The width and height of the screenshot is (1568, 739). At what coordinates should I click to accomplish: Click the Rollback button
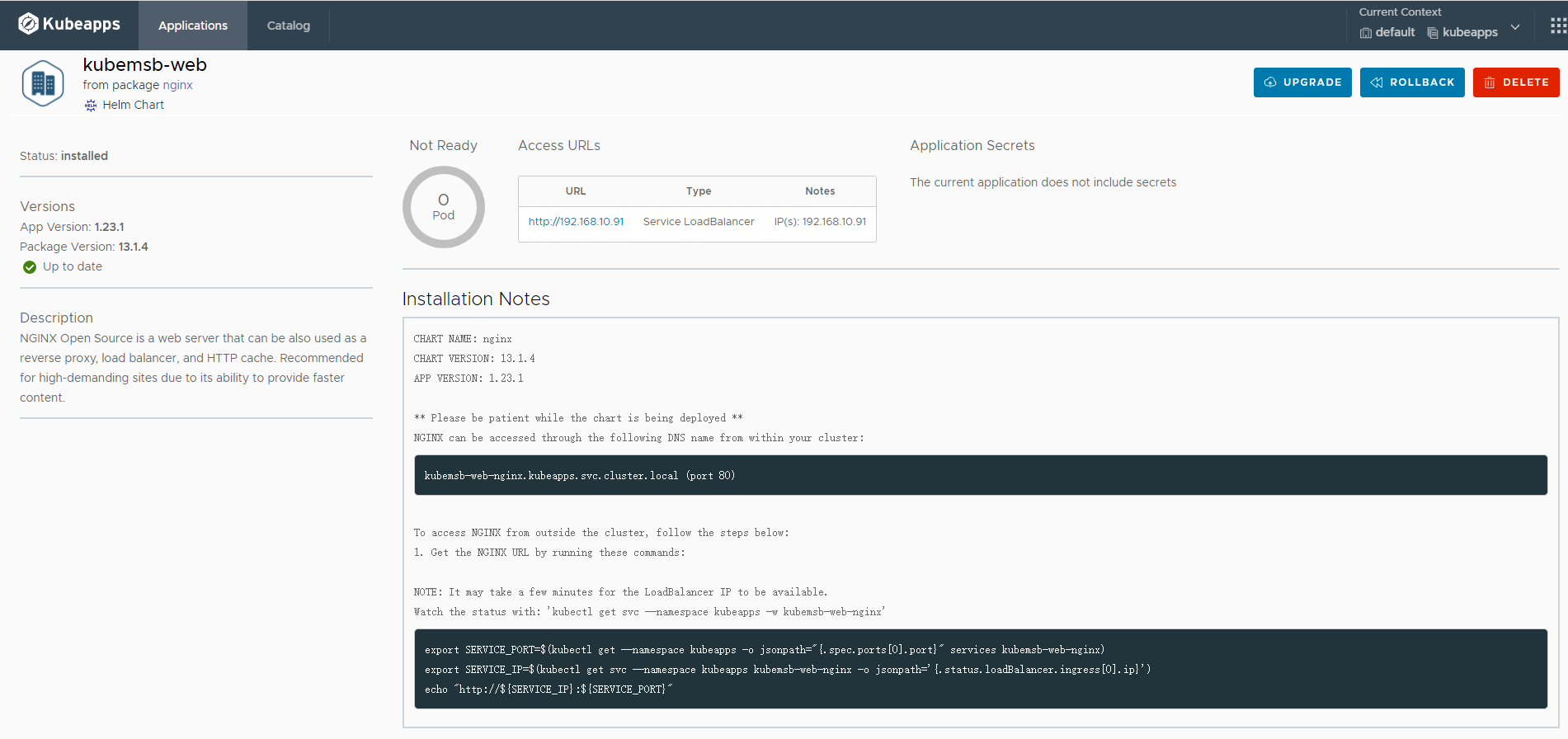pos(1412,82)
